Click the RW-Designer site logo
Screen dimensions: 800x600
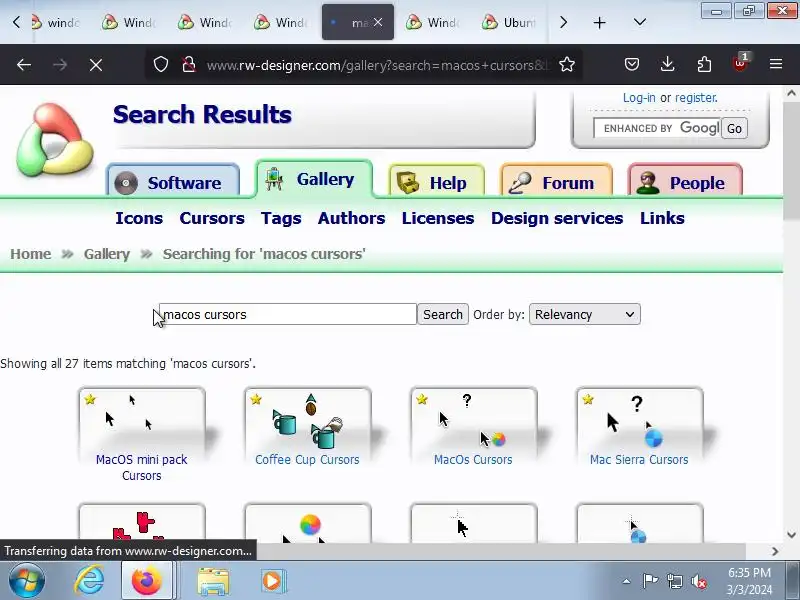pyautogui.click(x=55, y=139)
